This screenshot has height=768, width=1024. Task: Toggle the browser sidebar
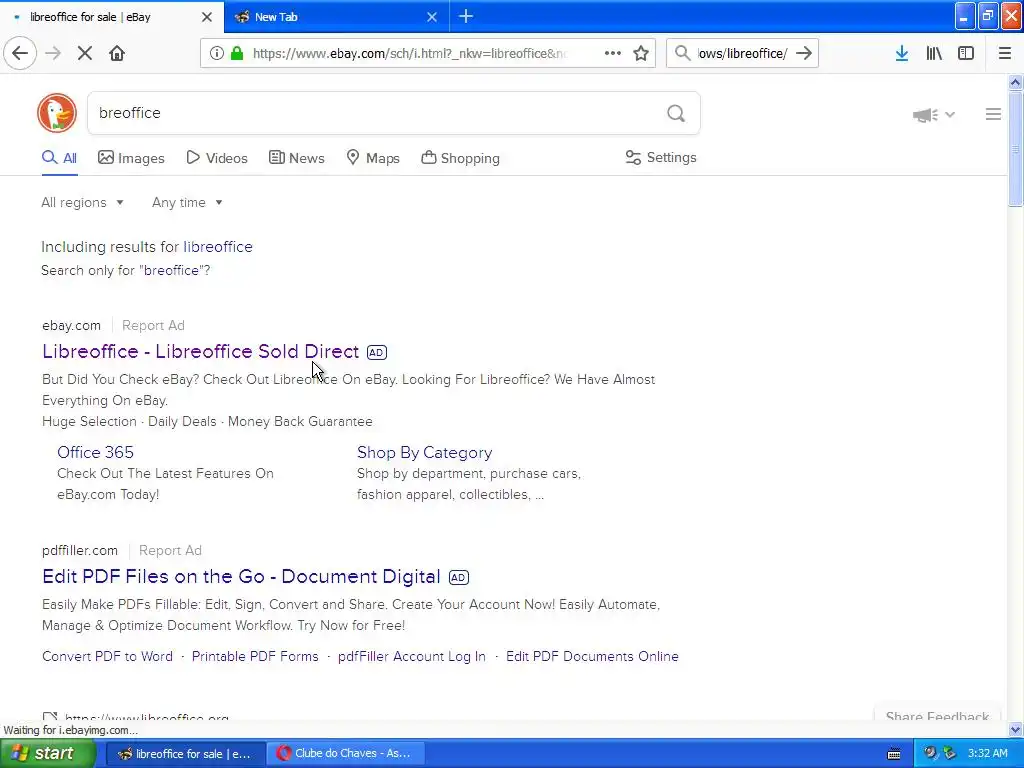coord(966,53)
